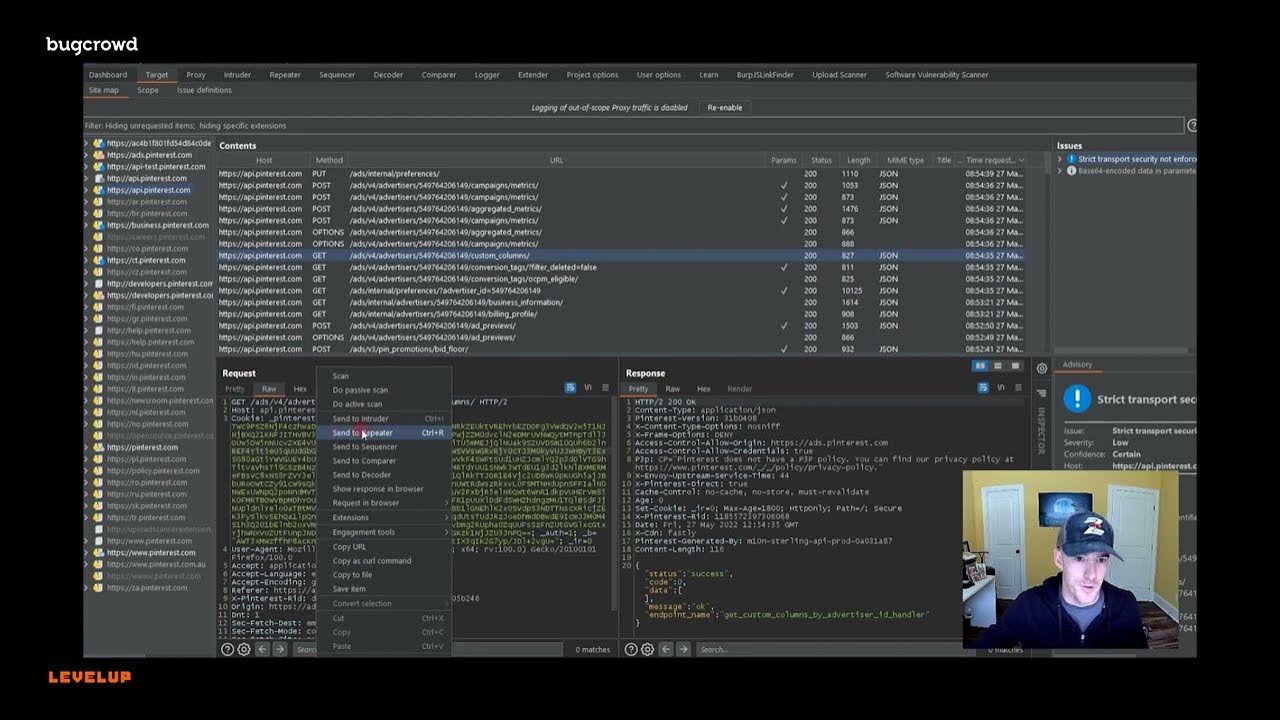Select Show response in browser
1280x720 pixels.
pyautogui.click(x=384, y=489)
